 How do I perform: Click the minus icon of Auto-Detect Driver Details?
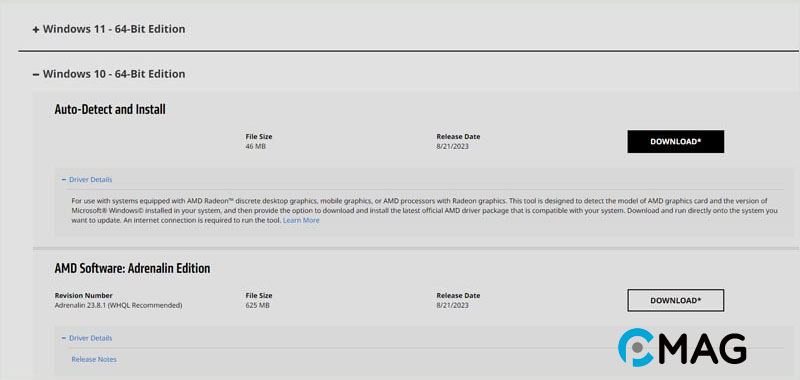click(64, 180)
